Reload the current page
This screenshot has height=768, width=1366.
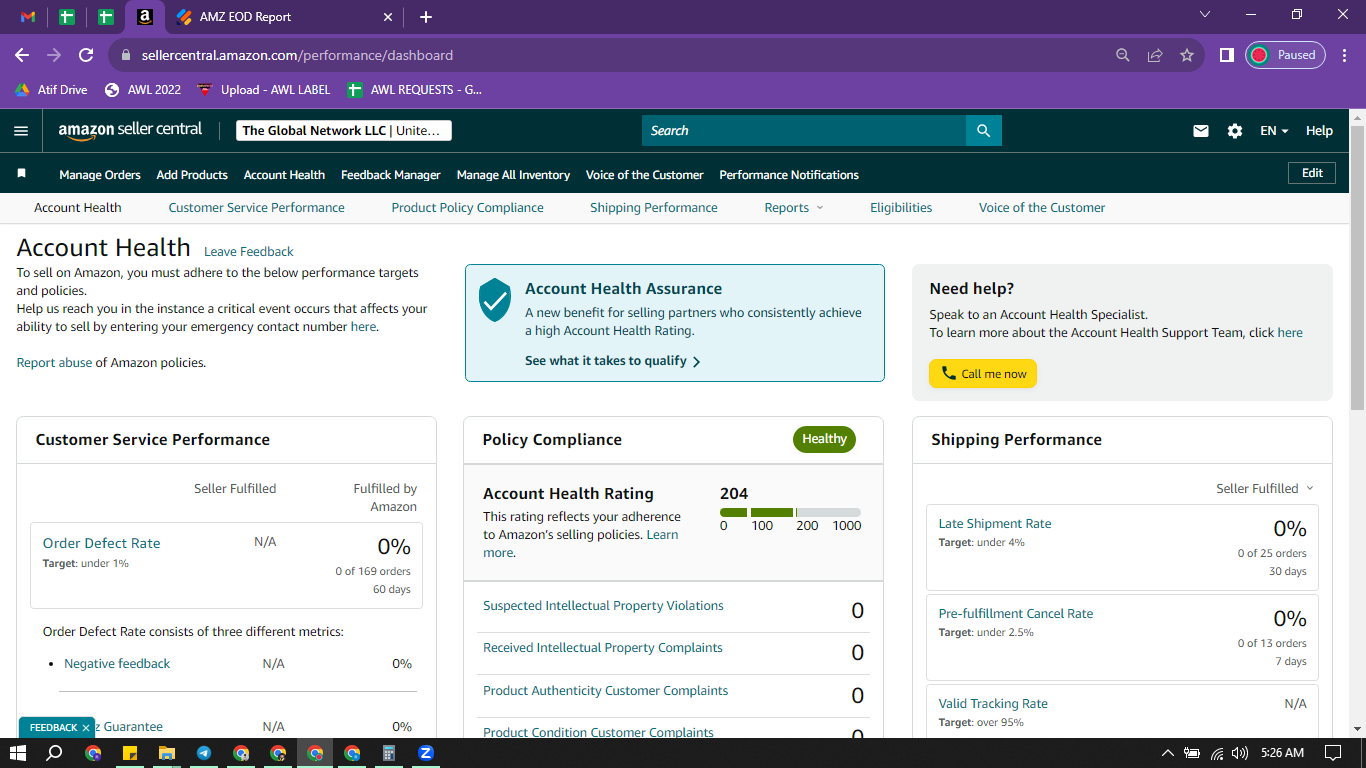pos(86,55)
